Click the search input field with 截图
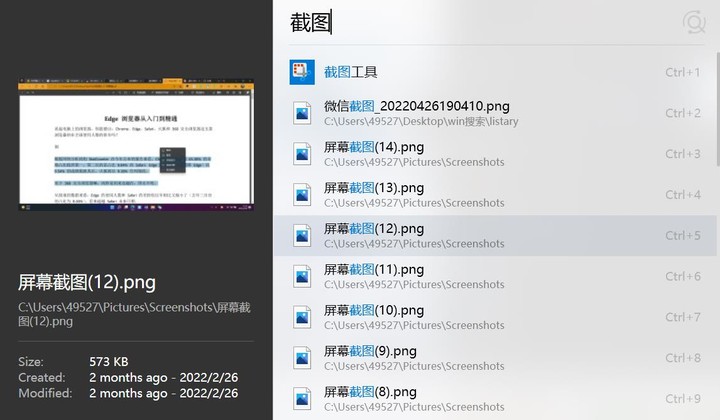Viewport: 720px width, 420px height. (x=480, y=23)
